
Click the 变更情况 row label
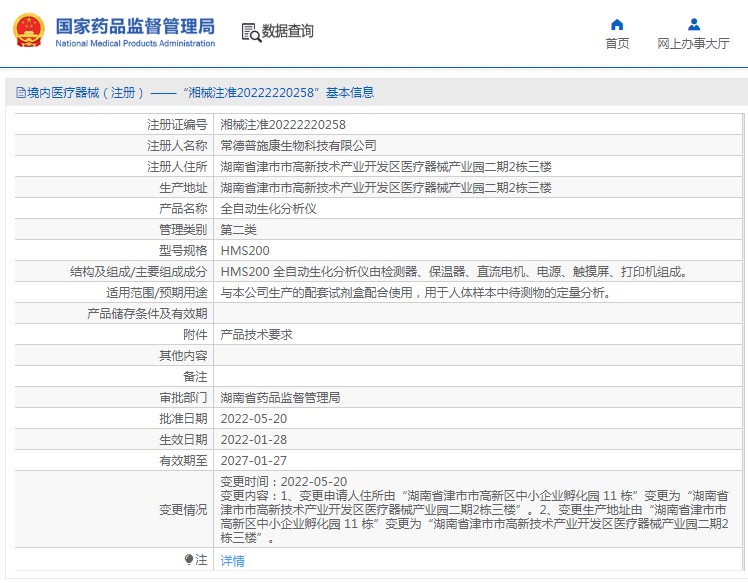click(x=183, y=510)
